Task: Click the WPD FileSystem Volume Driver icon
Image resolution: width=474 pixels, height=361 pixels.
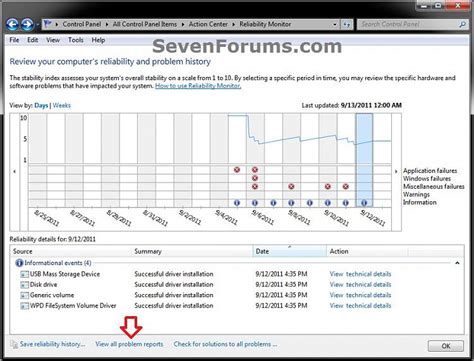Action: point(24,306)
